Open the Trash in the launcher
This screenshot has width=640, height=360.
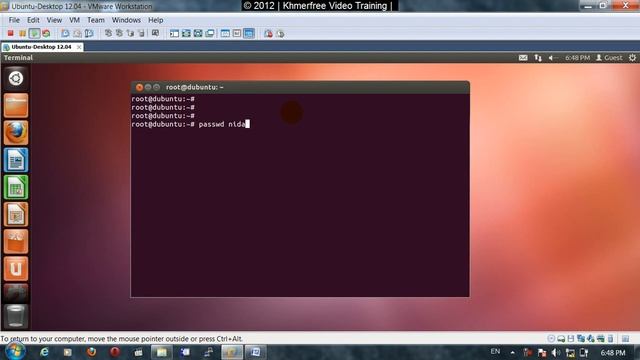[16, 316]
